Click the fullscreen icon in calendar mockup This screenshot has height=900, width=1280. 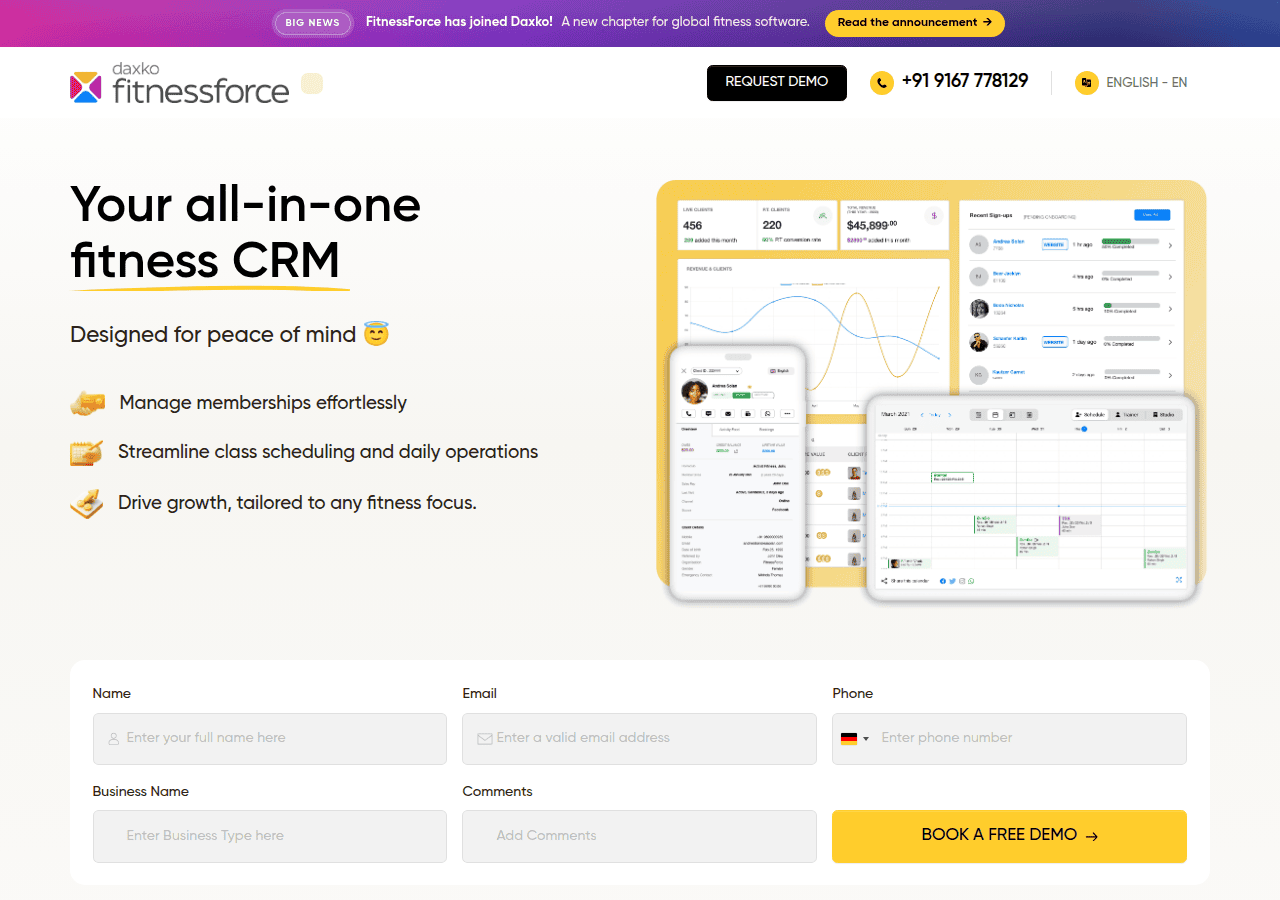pyautogui.click(x=1179, y=580)
